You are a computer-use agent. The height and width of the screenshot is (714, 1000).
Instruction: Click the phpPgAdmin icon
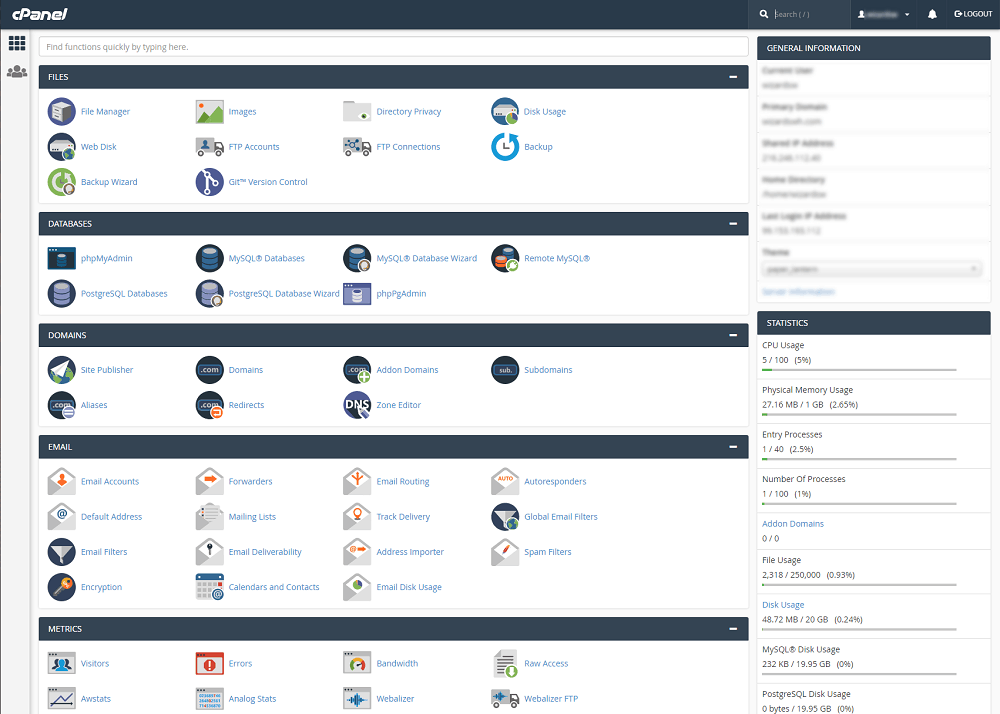tap(357, 293)
